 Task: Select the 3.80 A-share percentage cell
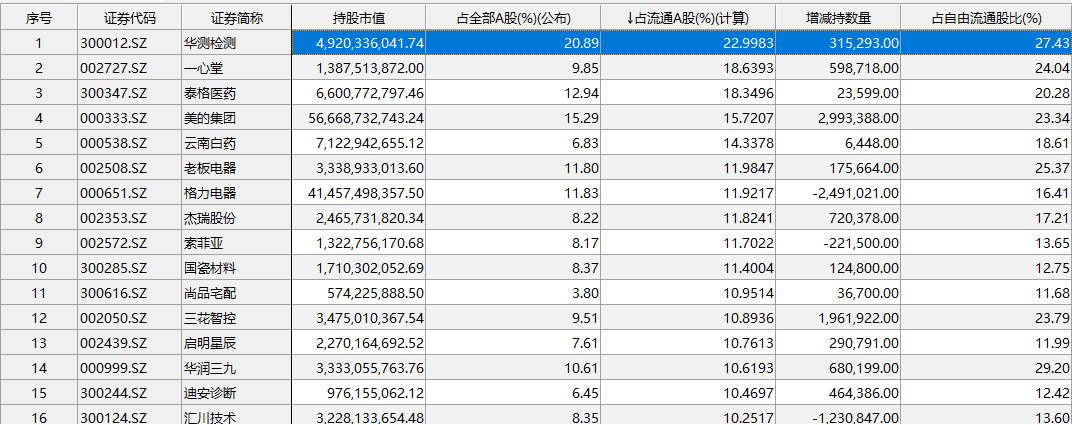coord(513,293)
